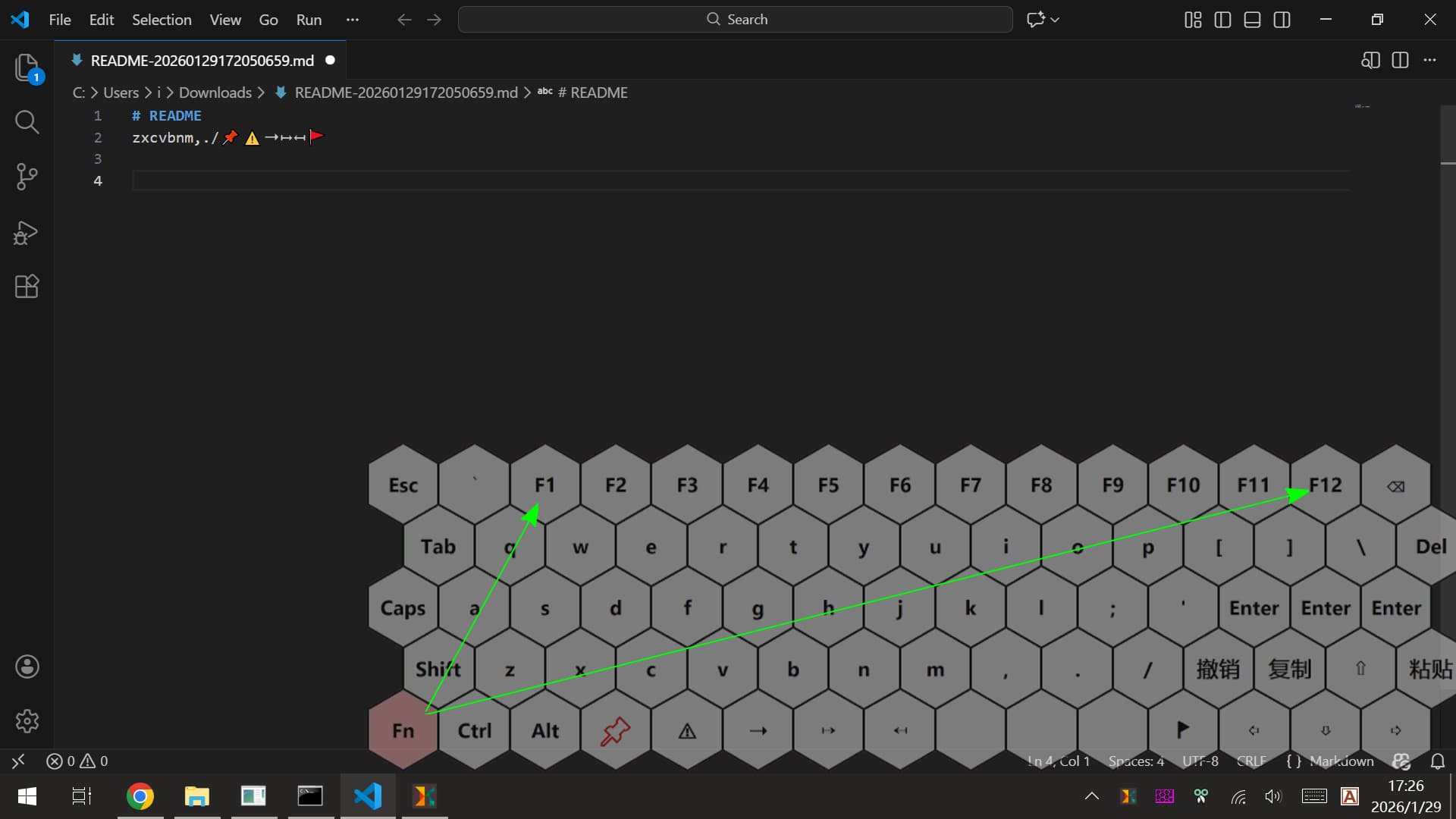1456x819 pixels.
Task: Click the Accounts icon in activity bar
Action: tap(27, 667)
